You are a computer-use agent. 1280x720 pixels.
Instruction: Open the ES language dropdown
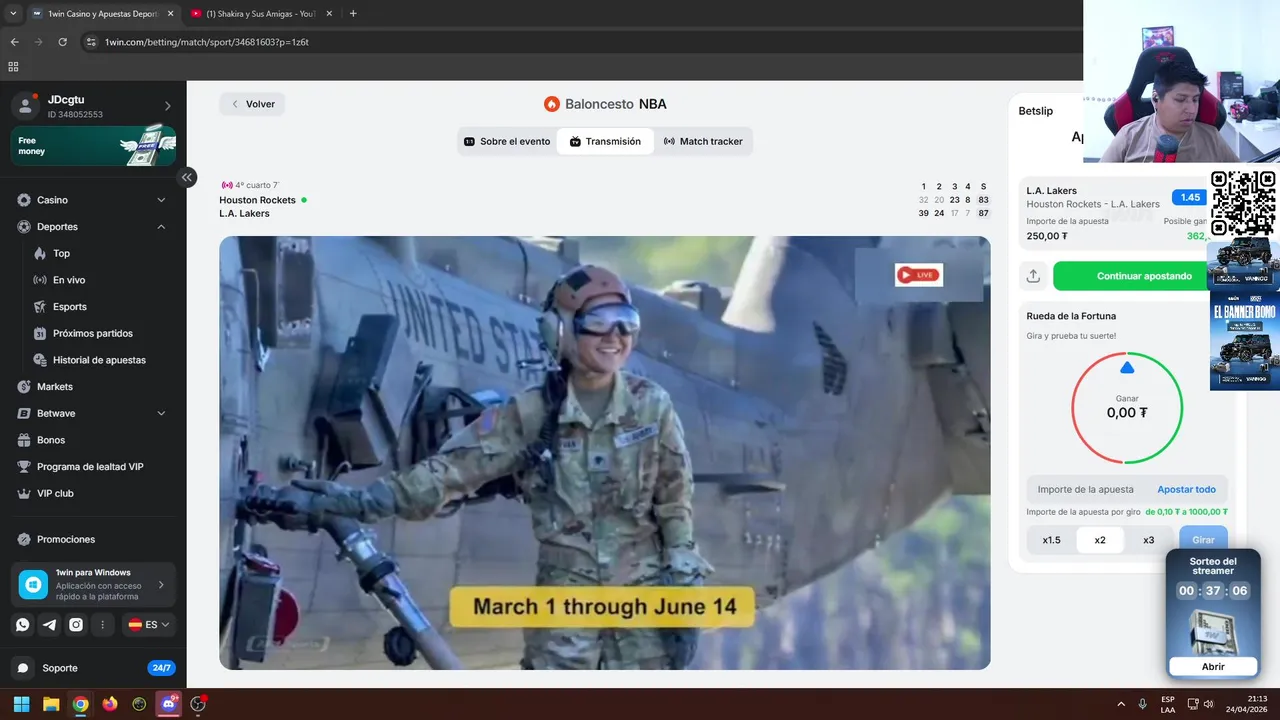(x=149, y=625)
